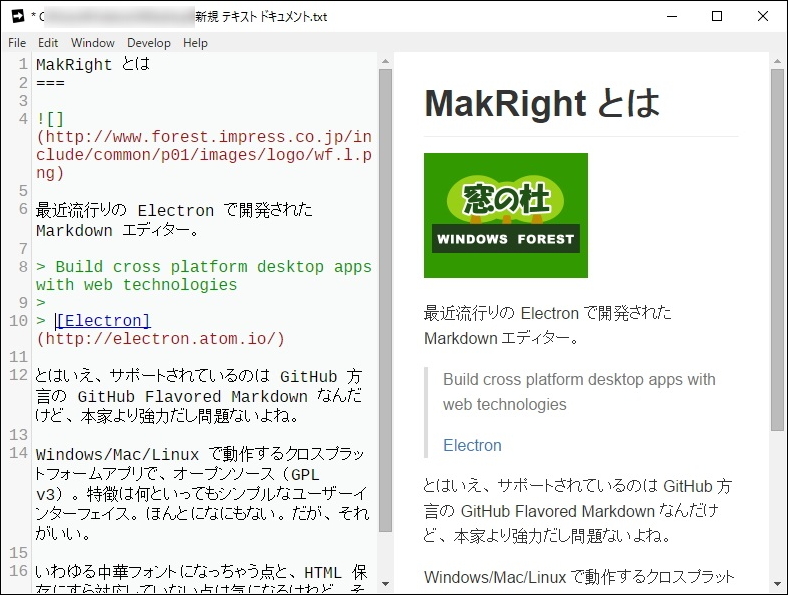
Task: Open the Help menu
Action: (195, 43)
